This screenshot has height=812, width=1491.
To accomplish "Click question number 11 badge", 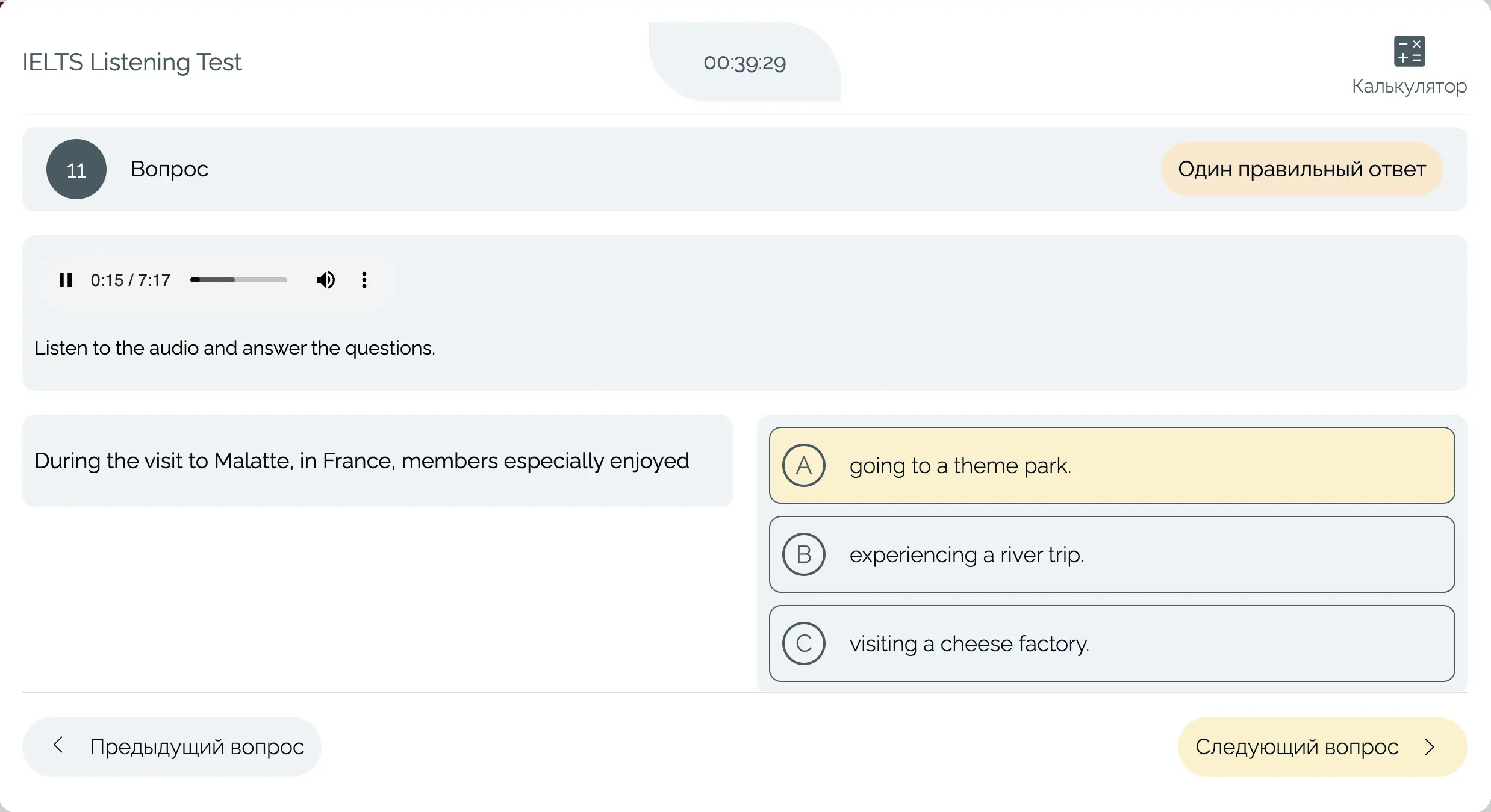I will [76, 169].
